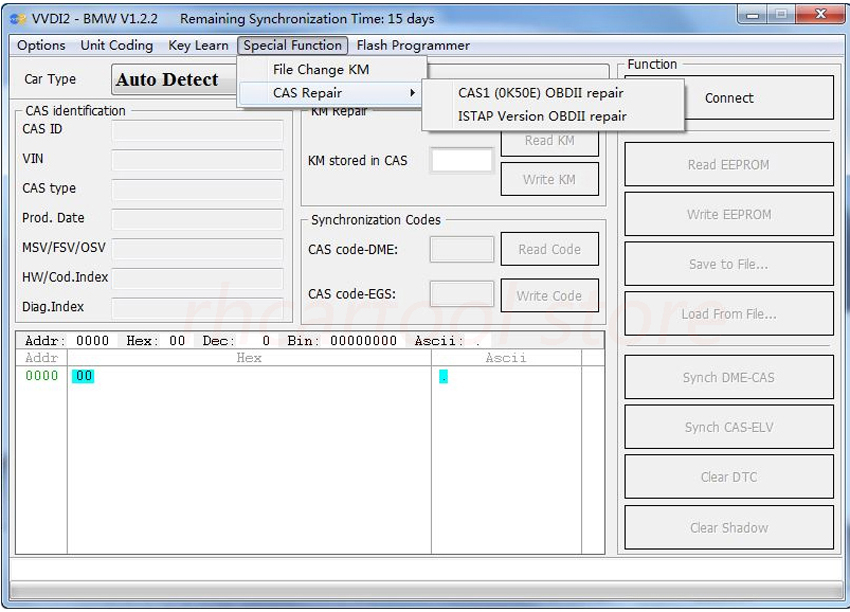
Task: Minimize the VVDI2 window
Action: tap(752, 15)
